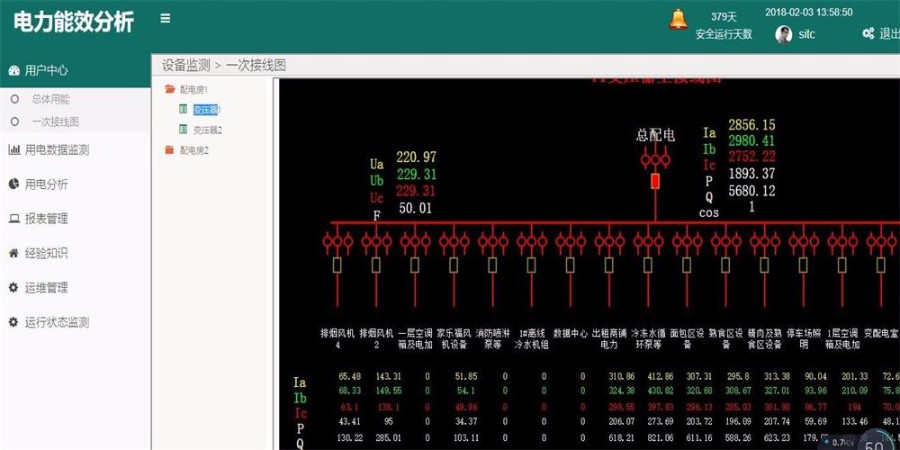Select the 总体用能 radio option
Screen dimensions: 900x450
14,100
